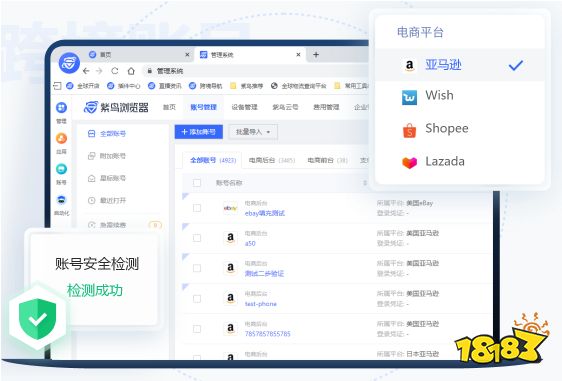The width and height of the screenshot is (562, 381).
Task: Click Amazon logo in test-phone row
Action: click(x=230, y=298)
